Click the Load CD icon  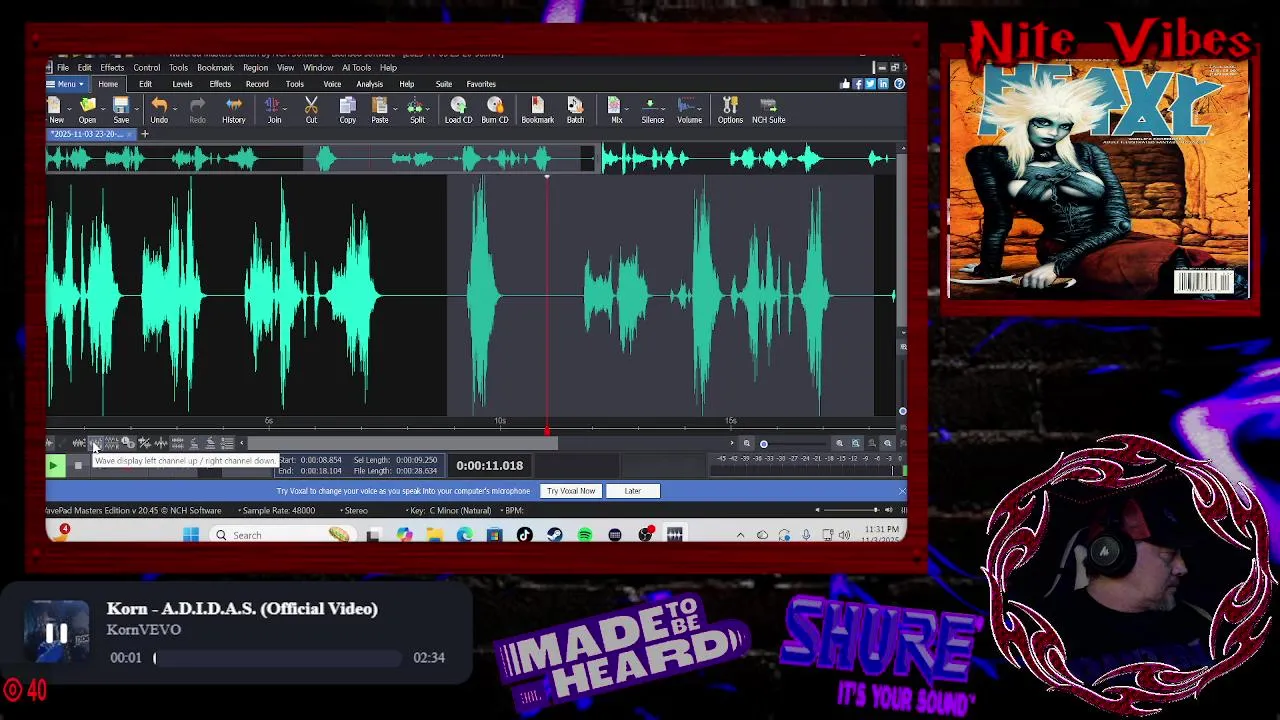coord(458,110)
